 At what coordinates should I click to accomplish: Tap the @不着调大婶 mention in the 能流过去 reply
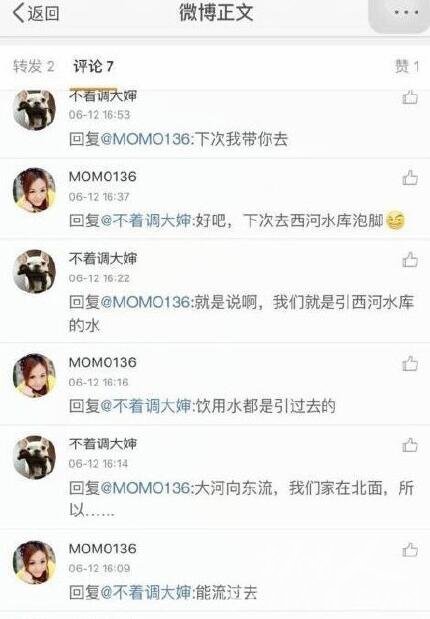pyautogui.click(x=146, y=592)
